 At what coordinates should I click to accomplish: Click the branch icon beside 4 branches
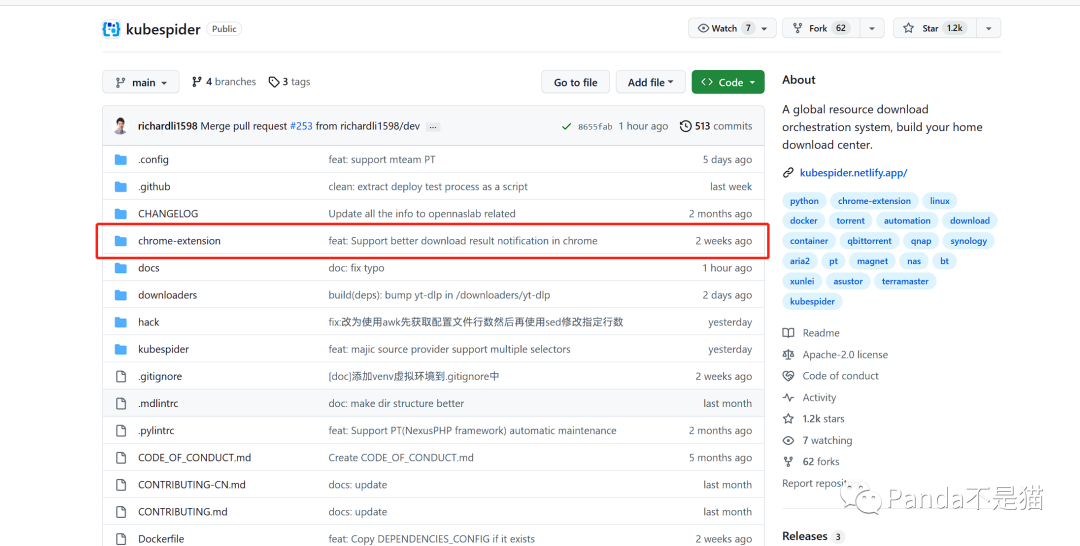[x=197, y=82]
